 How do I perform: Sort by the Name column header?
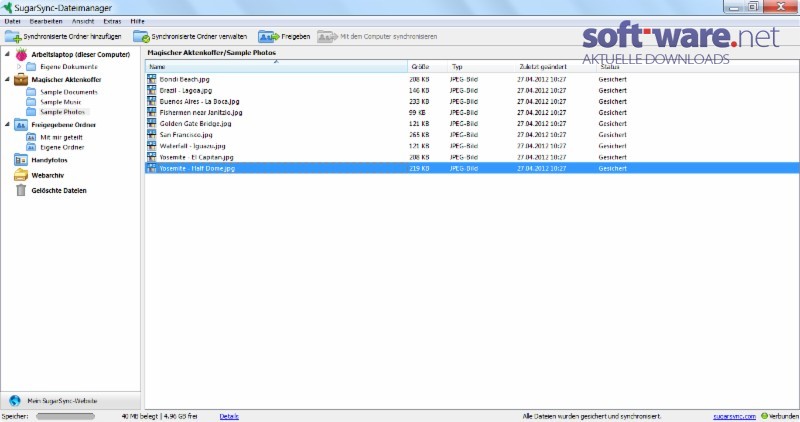276,67
